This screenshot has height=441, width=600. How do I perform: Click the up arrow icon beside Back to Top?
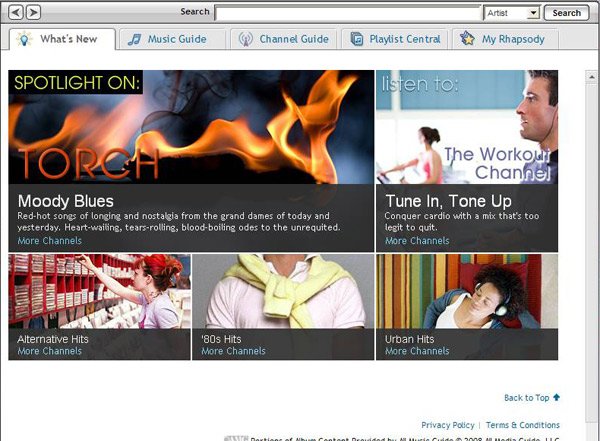click(x=556, y=397)
